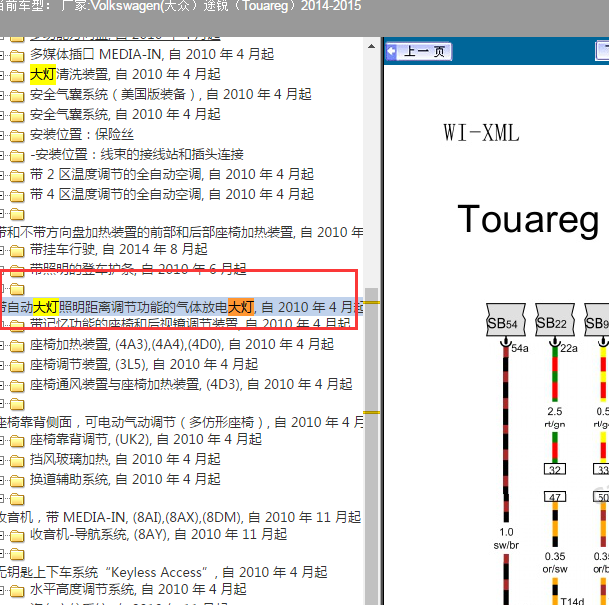This screenshot has width=609, height=605.
Task: Select 大灯清洗装置, 自 2010 年 4 月起
Action: [125, 74]
